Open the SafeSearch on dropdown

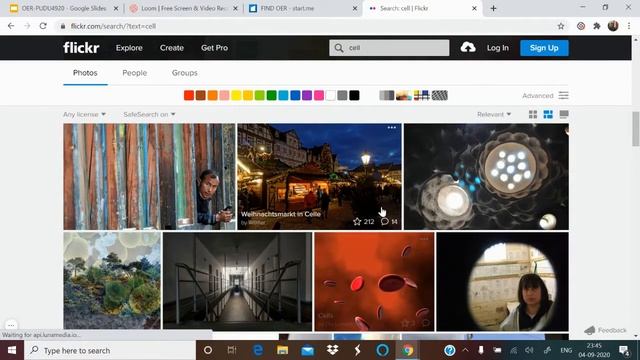pyautogui.click(x=149, y=114)
